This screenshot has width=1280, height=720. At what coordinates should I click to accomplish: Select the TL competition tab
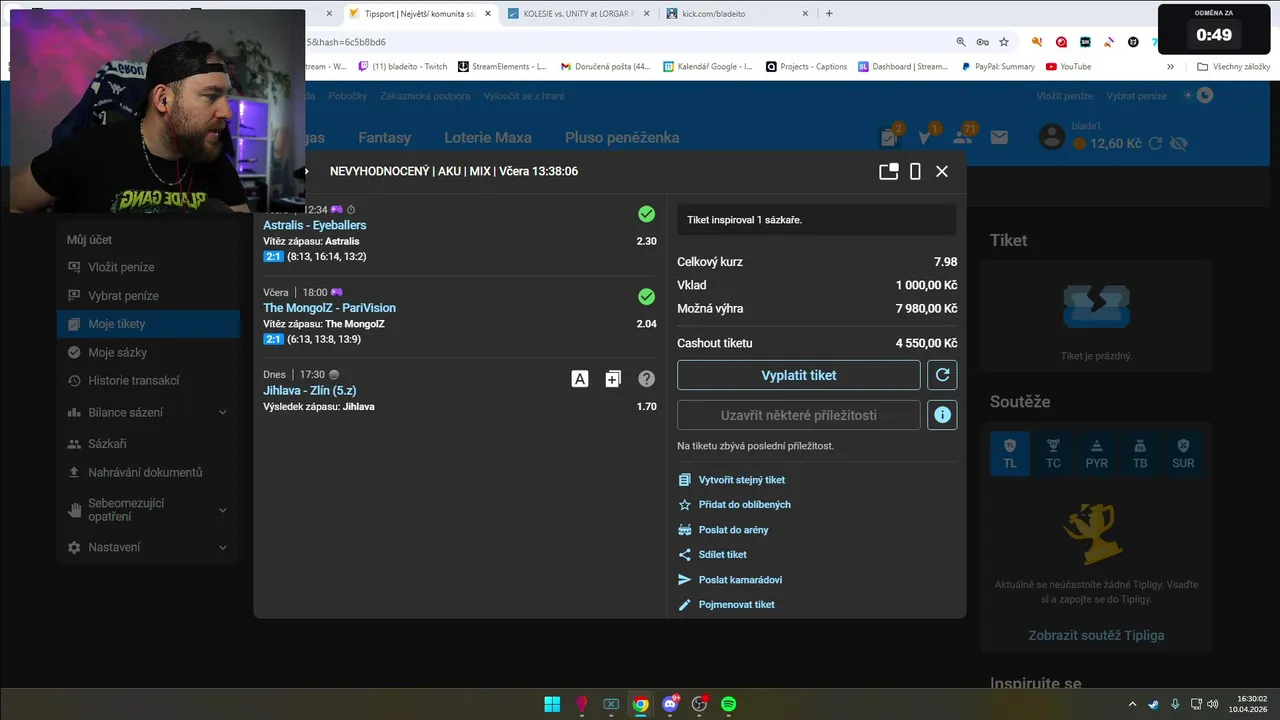[1010, 453]
